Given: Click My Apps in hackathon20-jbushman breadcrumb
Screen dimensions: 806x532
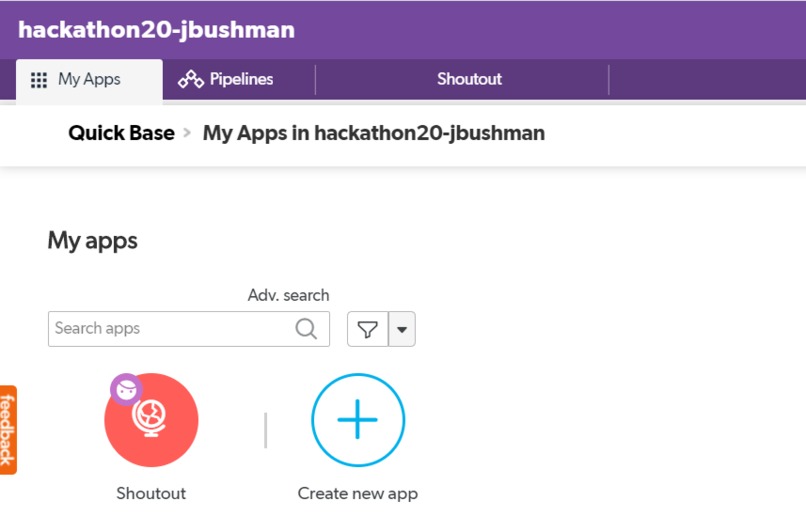Looking at the screenshot, I should tap(374, 133).
